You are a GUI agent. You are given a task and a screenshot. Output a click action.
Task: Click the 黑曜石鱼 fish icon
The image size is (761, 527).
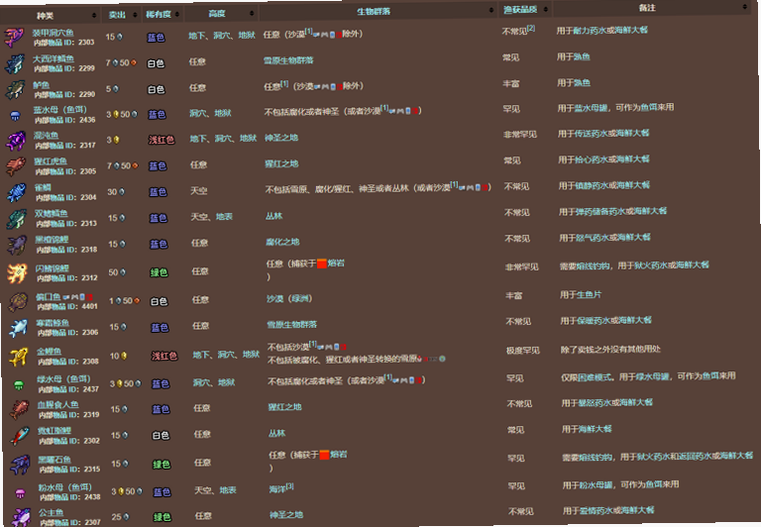(x=20, y=465)
